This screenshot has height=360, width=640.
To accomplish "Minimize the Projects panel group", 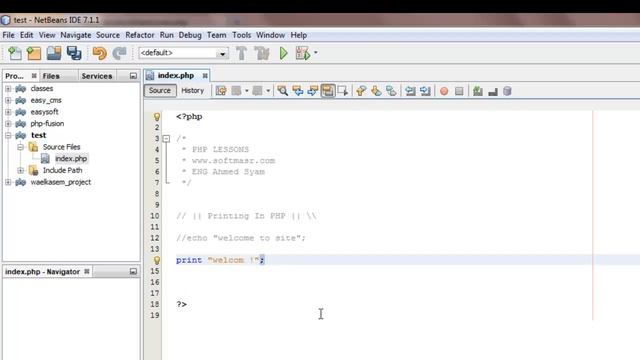I will click(x=133, y=76).
